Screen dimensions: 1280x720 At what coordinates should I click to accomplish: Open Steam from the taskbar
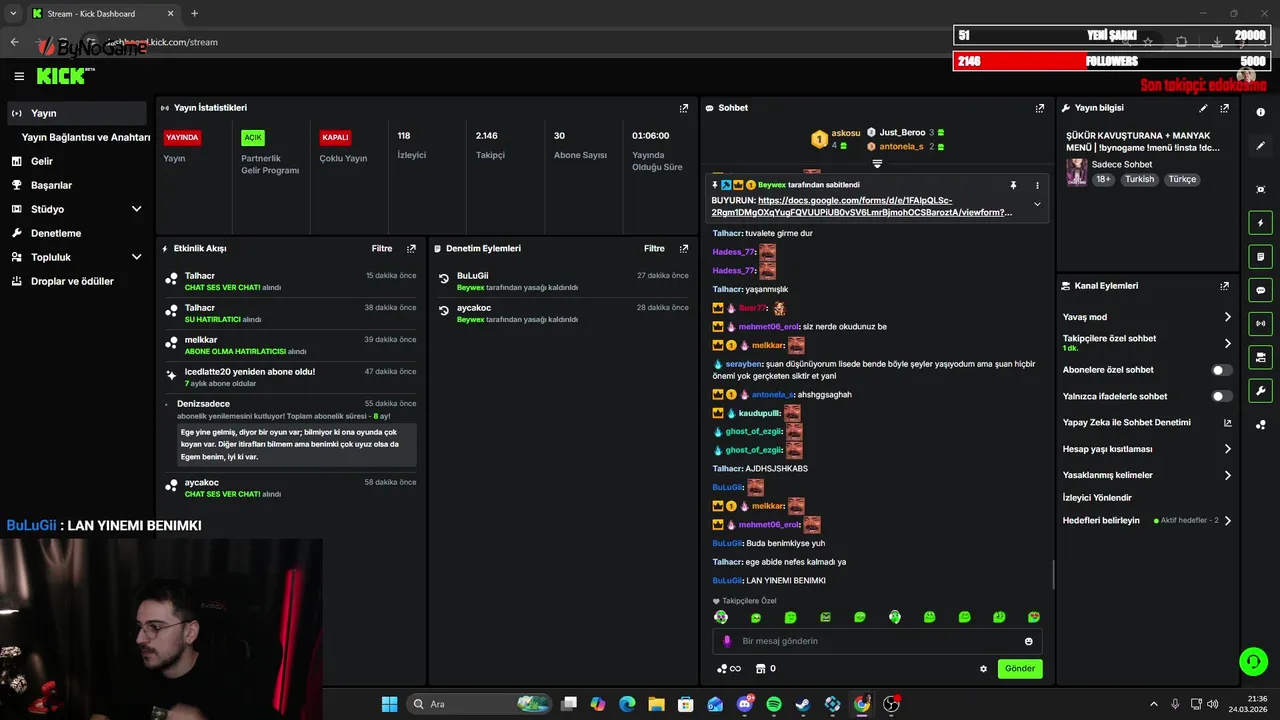(802, 704)
